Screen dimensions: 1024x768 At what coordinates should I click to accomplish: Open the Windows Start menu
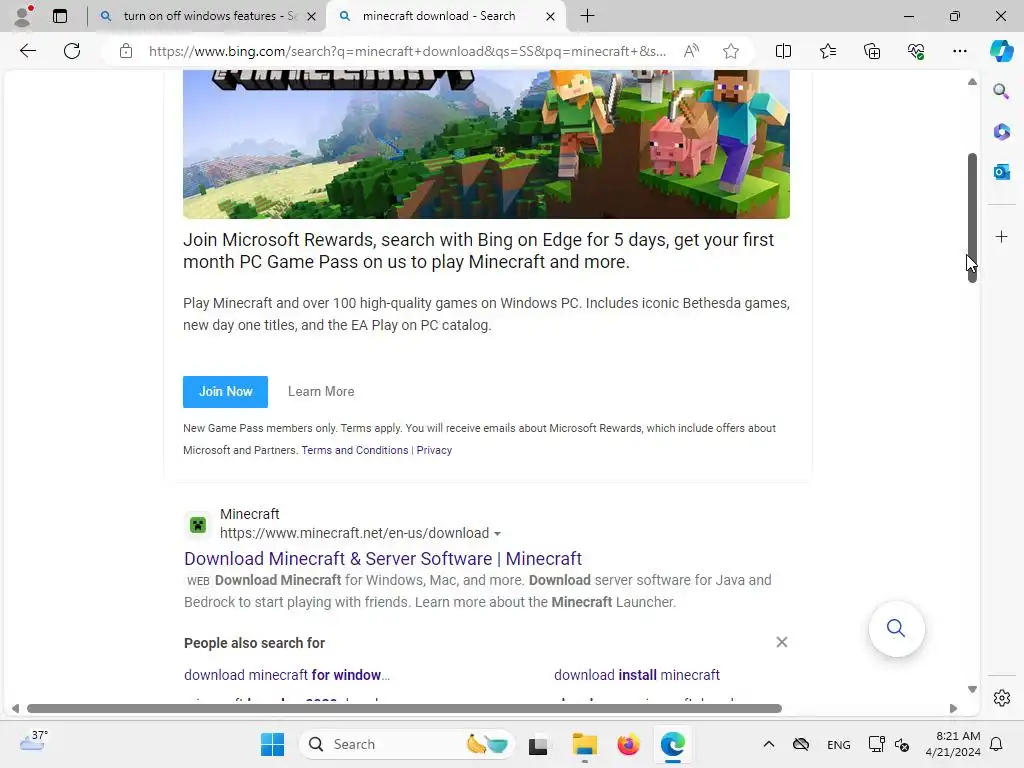pos(272,744)
